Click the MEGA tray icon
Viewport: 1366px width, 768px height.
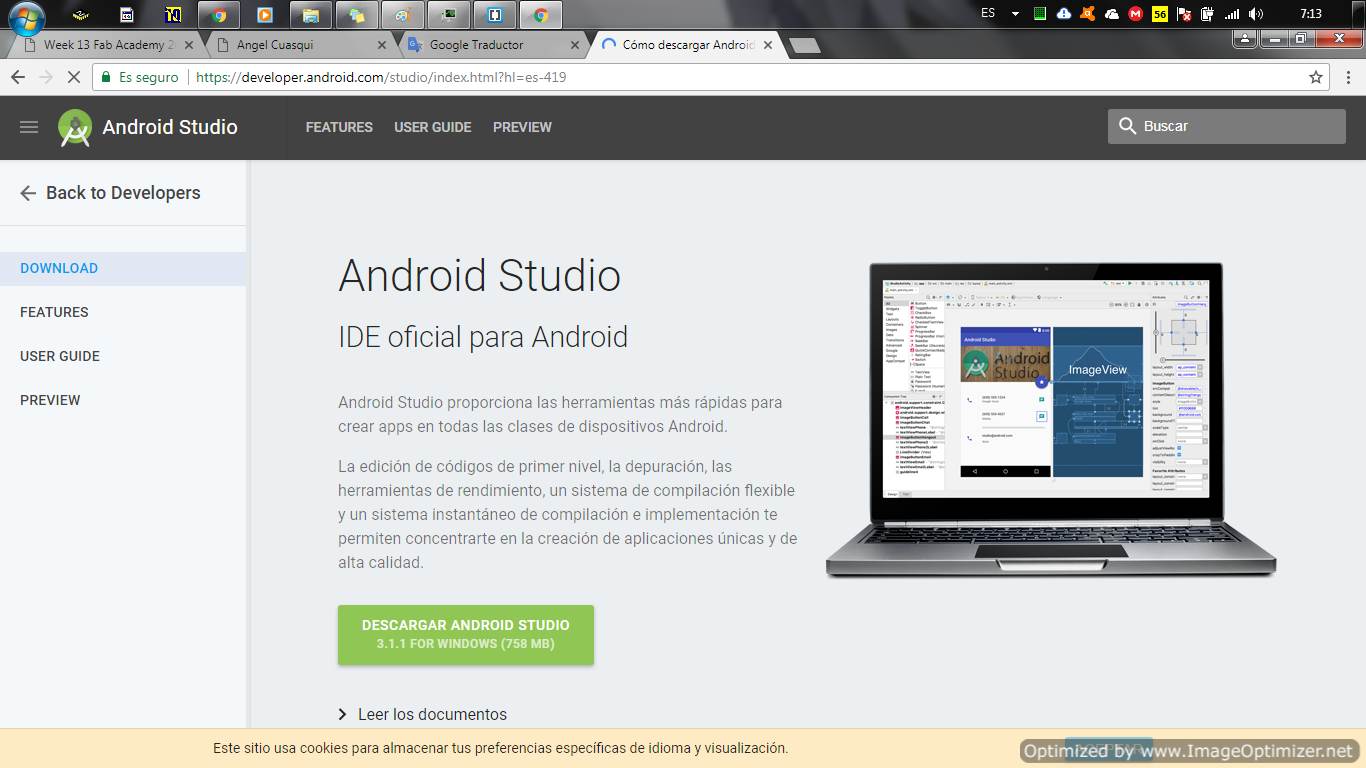[1135, 14]
